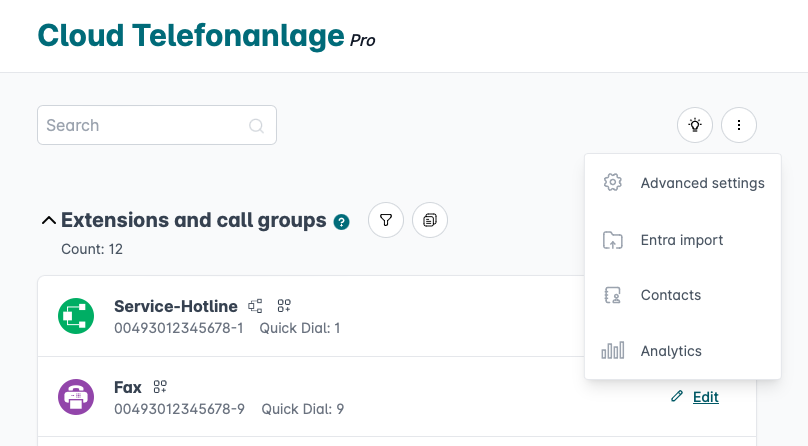Open the filter button for extensions
This screenshot has height=446, width=808.
tap(386, 220)
